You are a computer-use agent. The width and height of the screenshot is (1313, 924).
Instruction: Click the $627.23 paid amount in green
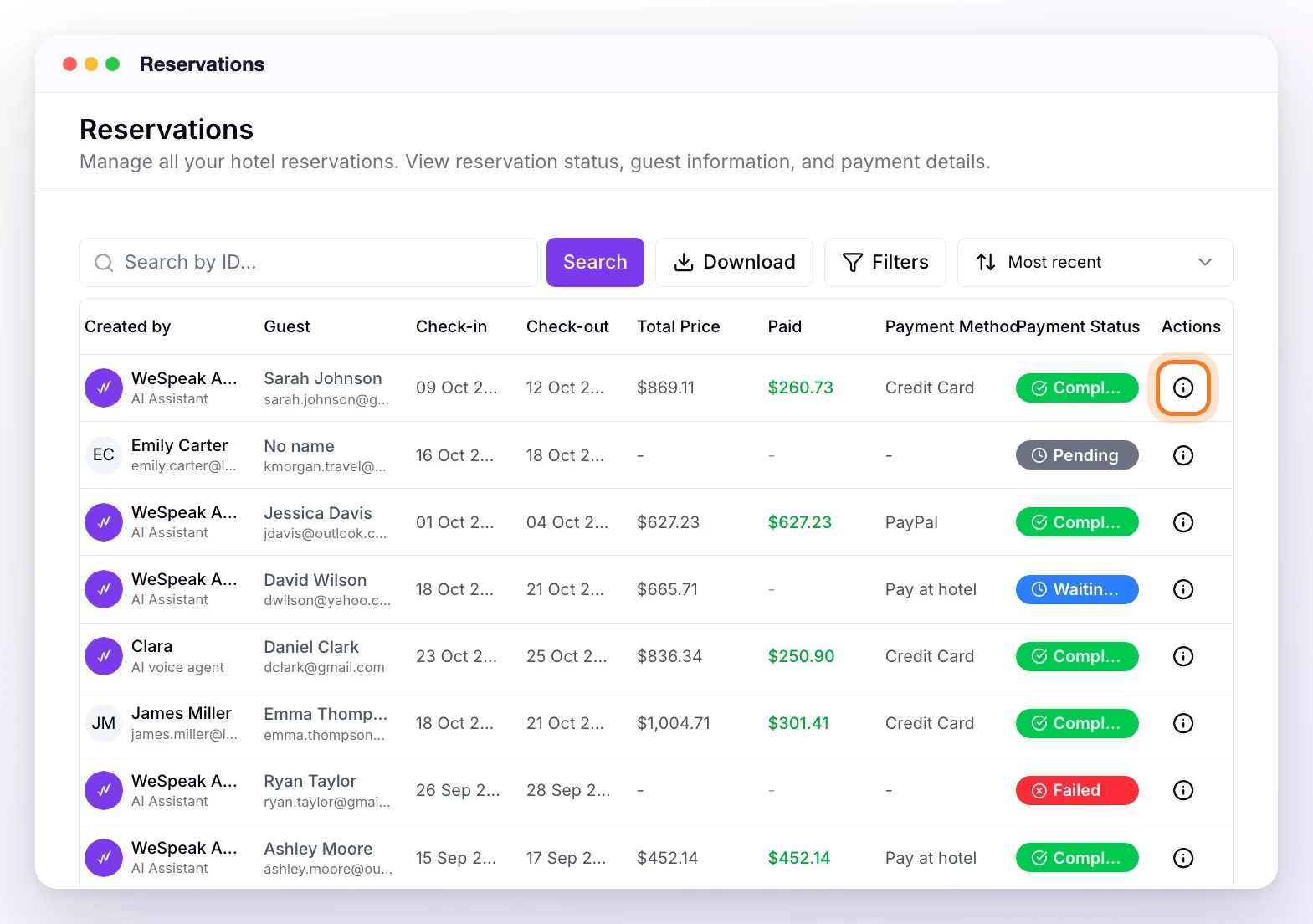pos(799,522)
